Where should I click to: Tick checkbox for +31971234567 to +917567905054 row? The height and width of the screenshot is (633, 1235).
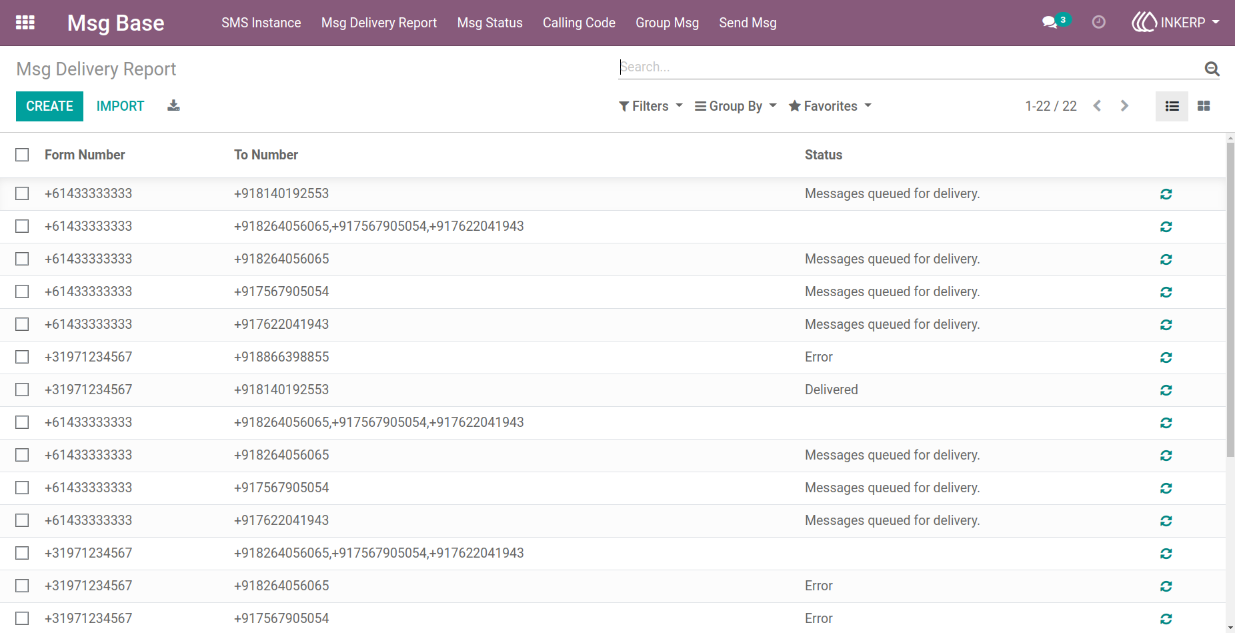pos(22,619)
